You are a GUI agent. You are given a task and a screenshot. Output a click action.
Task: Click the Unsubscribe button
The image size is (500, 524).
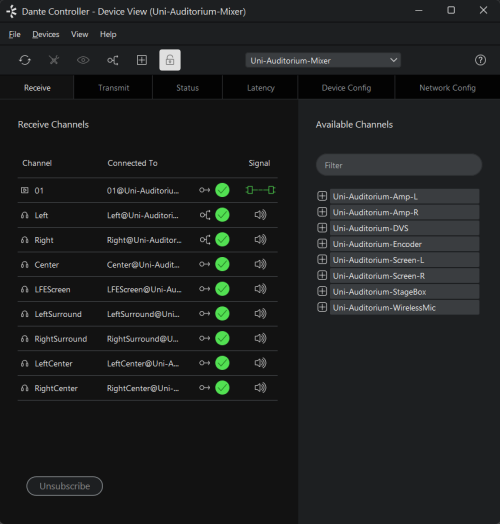tap(65, 486)
